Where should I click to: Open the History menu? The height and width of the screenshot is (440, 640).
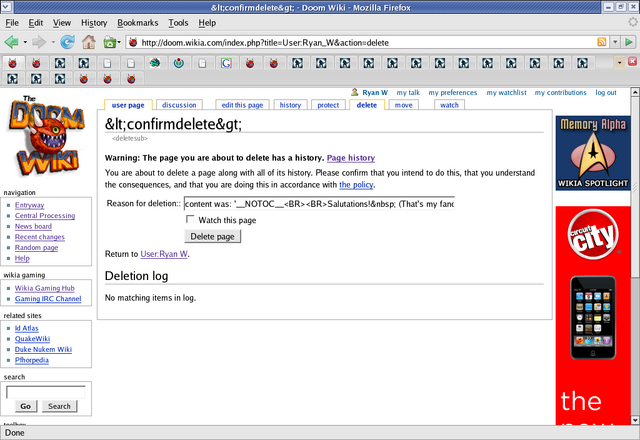coord(94,23)
